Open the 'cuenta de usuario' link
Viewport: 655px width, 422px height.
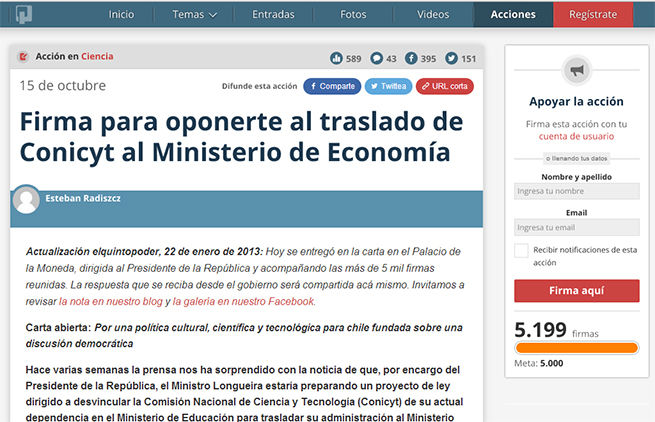[x=576, y=136]
